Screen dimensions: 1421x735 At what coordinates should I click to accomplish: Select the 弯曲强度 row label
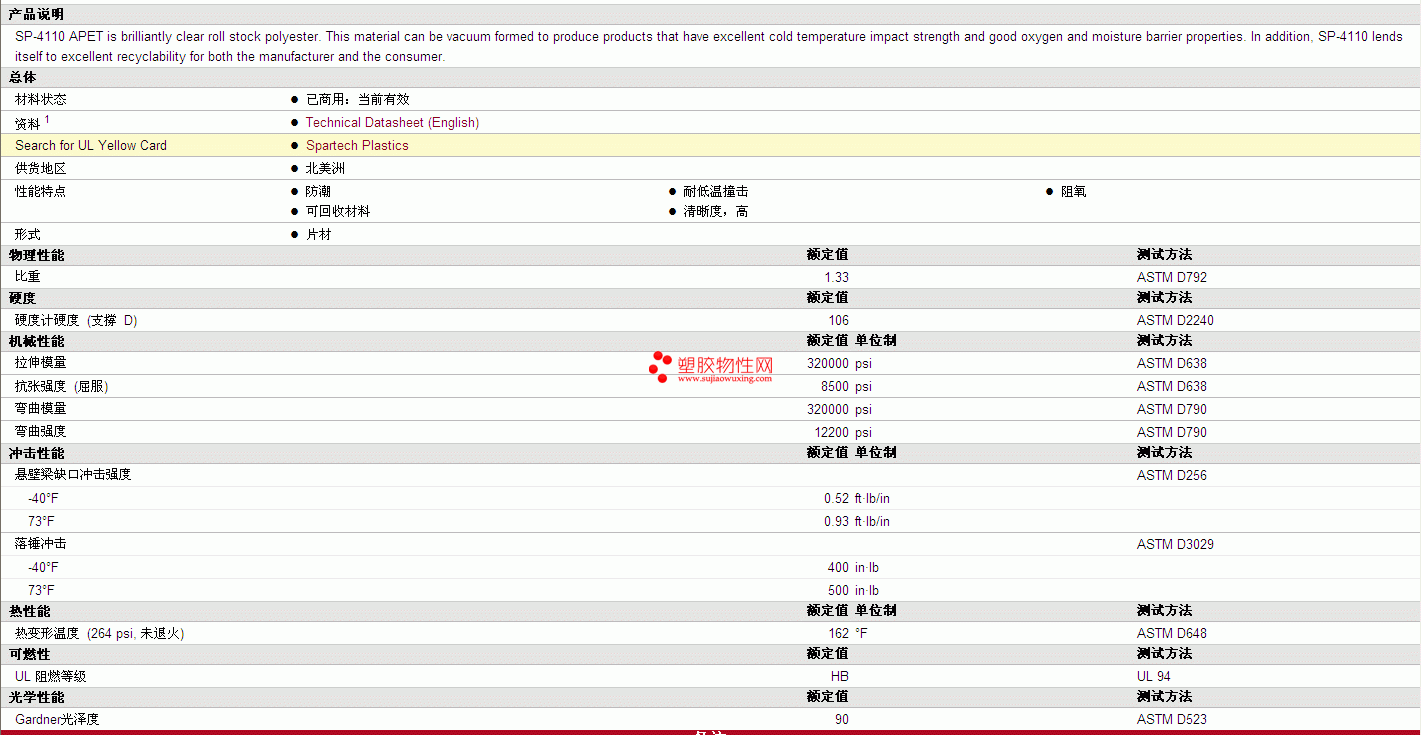[41, 431]
